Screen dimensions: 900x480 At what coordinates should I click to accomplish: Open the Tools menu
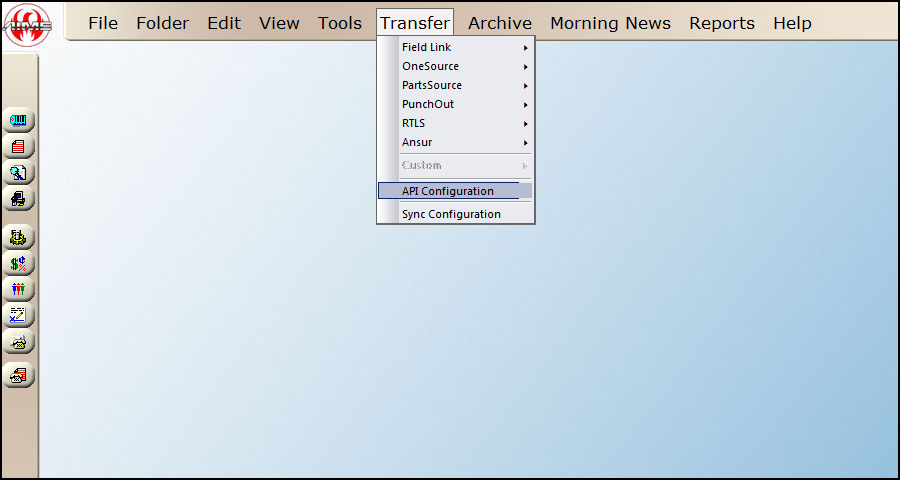pyautogui.click(x=340, y=24)
